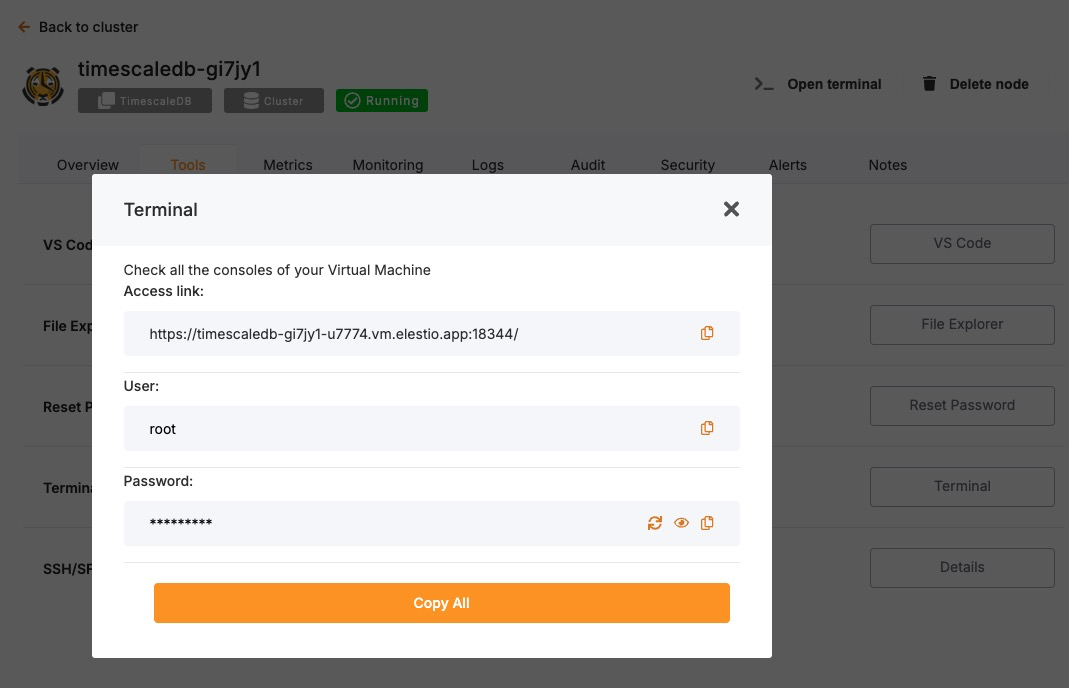Screen dimensions: 1069x688
Task: Copy the access link to clipboard
Action: pos(707,333)
